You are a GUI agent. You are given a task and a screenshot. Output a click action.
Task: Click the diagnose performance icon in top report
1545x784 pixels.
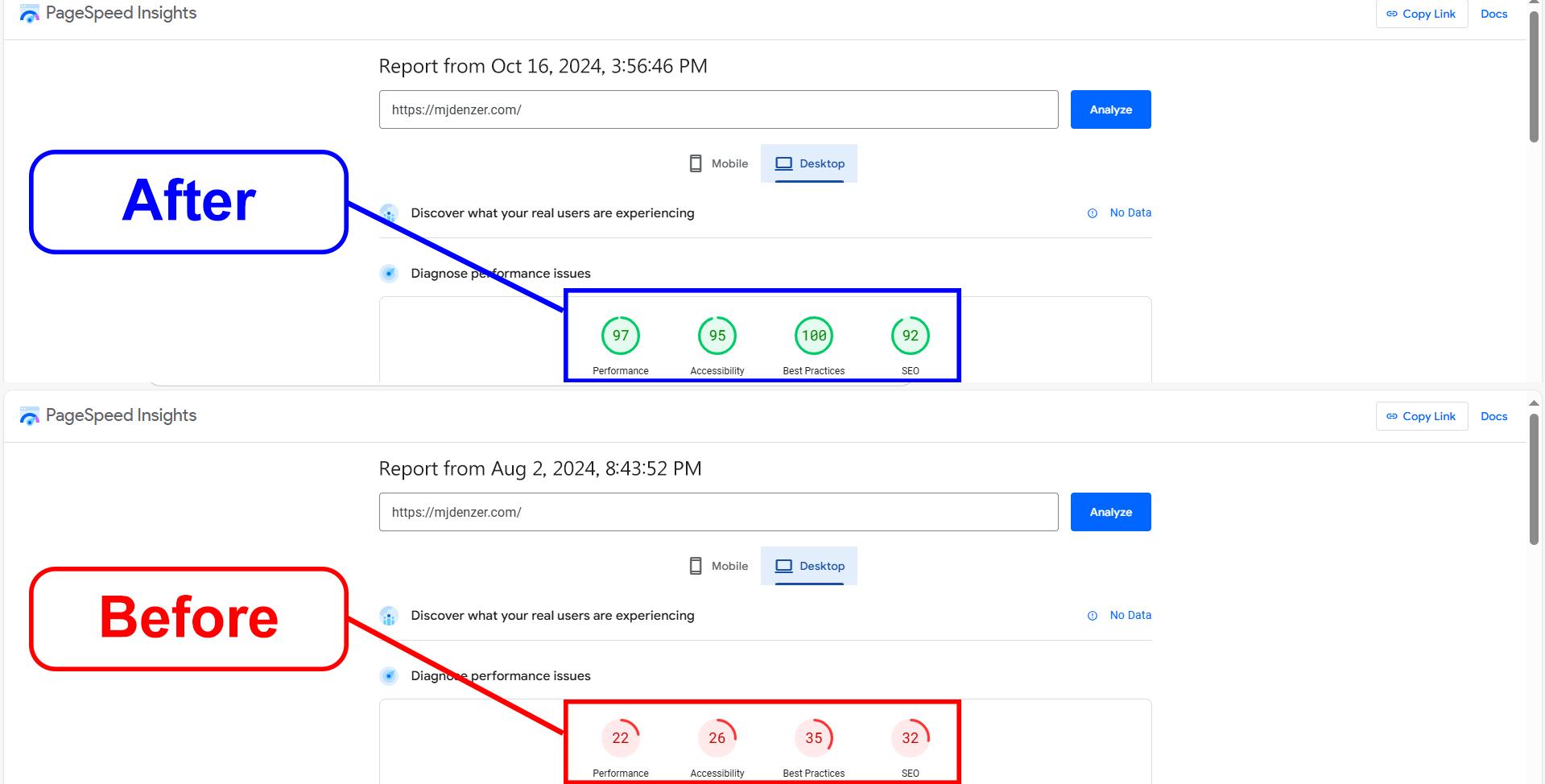(x=389, y=274)
